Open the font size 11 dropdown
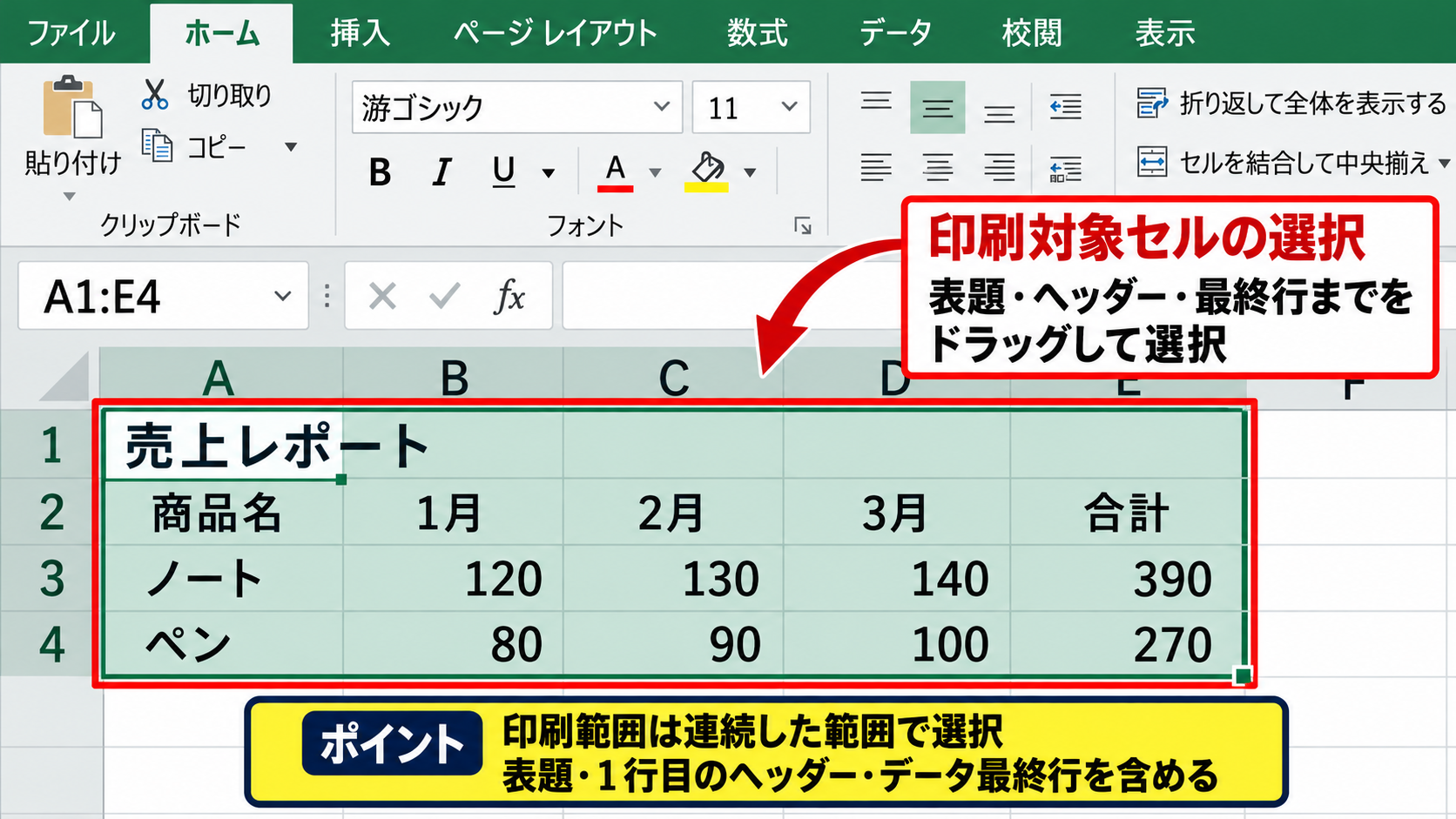Screen dimensions: 1456x819 789,106
